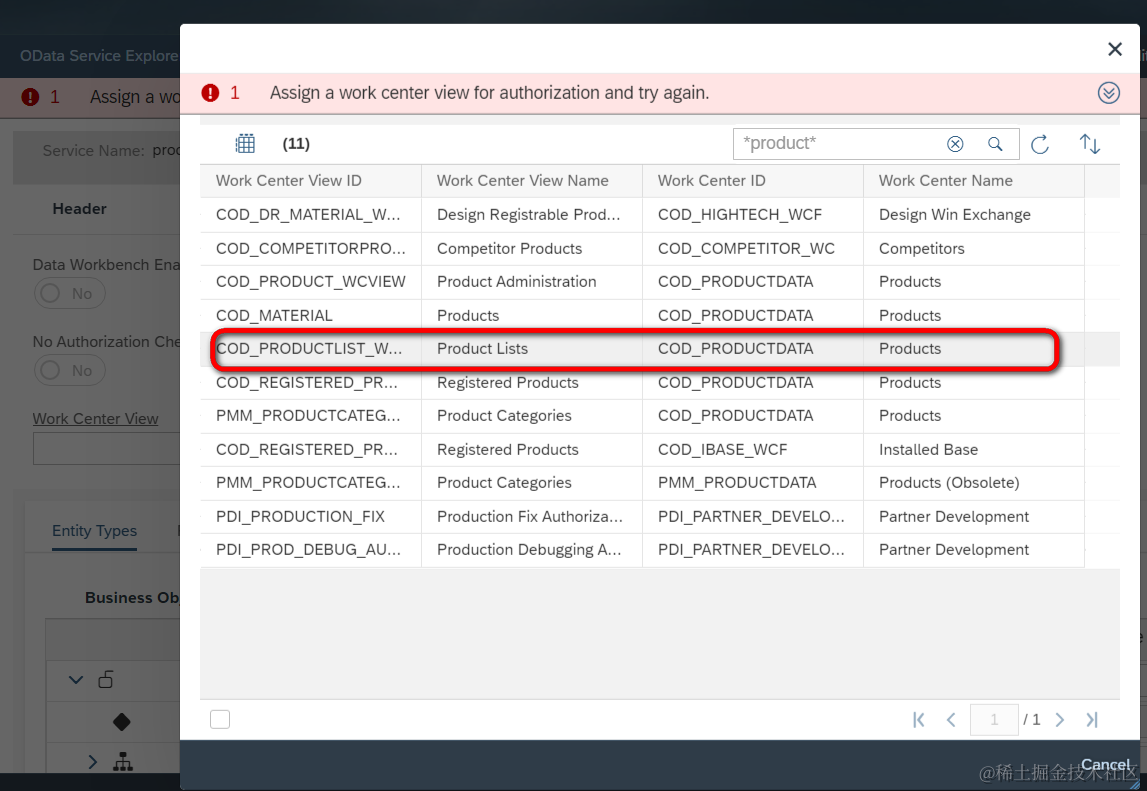The width and height of the screenshot is (1147, 791).
Task: Collapse the expanded tree row chevron
Action: pos(75,680)
